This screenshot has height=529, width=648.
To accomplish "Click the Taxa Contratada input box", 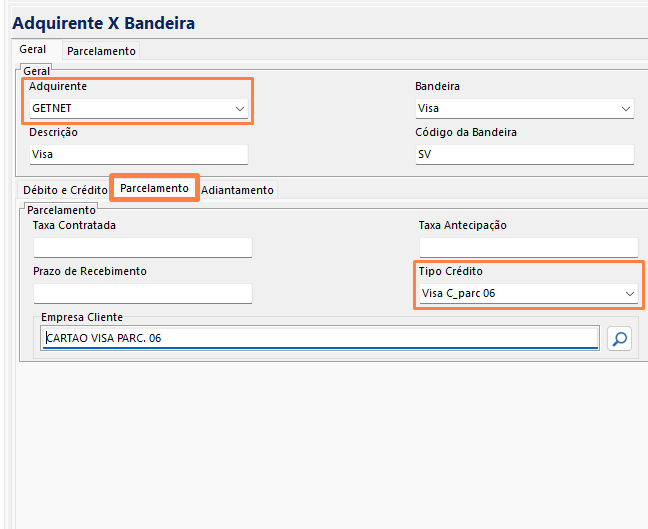I will (x=142, y=247).
